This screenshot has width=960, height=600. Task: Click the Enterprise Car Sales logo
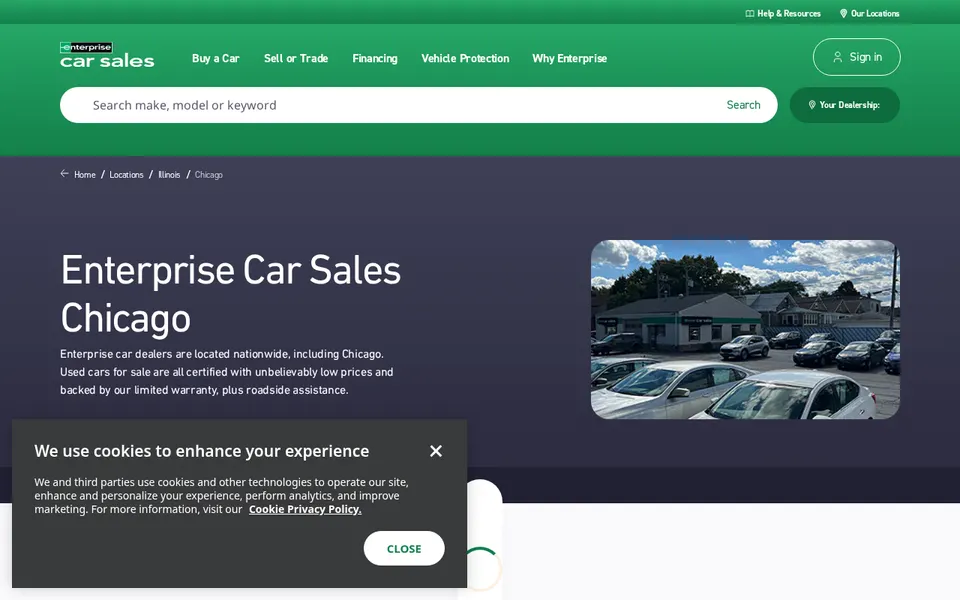click(107, 54)
